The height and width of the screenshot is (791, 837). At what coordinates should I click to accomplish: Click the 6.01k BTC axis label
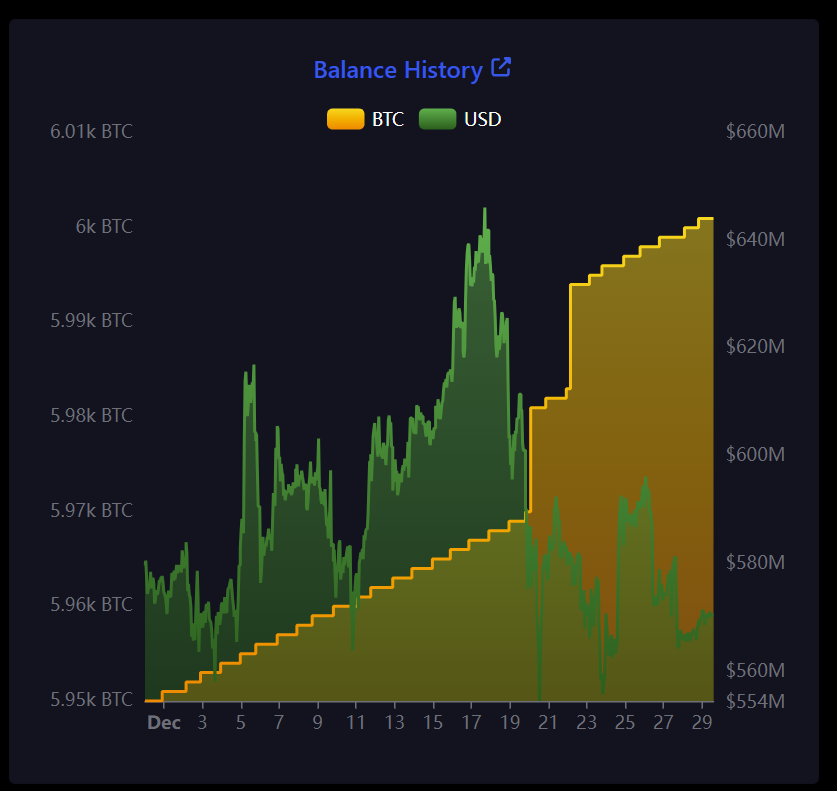(x=91, y=132)
